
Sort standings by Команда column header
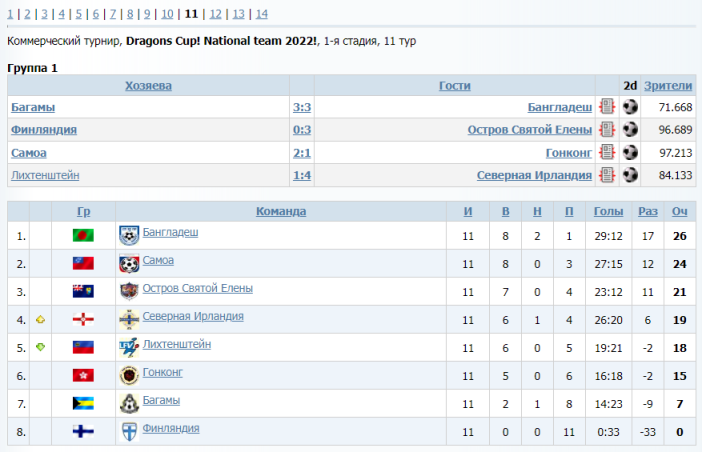pyautogui.click(x=281, y=211)
